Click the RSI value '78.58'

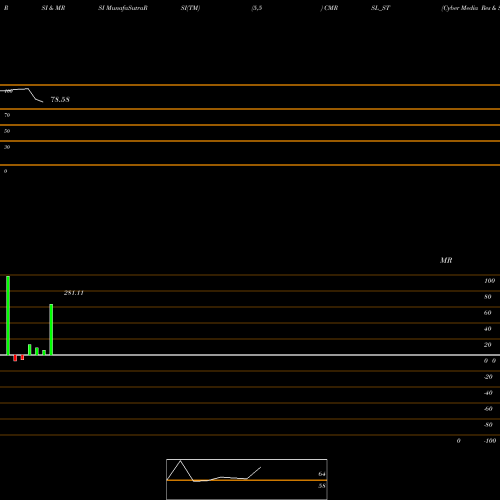coord(60,99)
